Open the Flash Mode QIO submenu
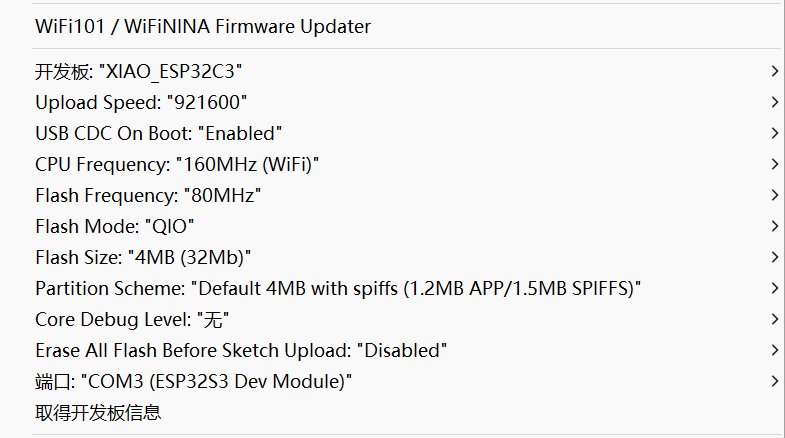Viewport: 785px width, 438px height. click(114, 226)
